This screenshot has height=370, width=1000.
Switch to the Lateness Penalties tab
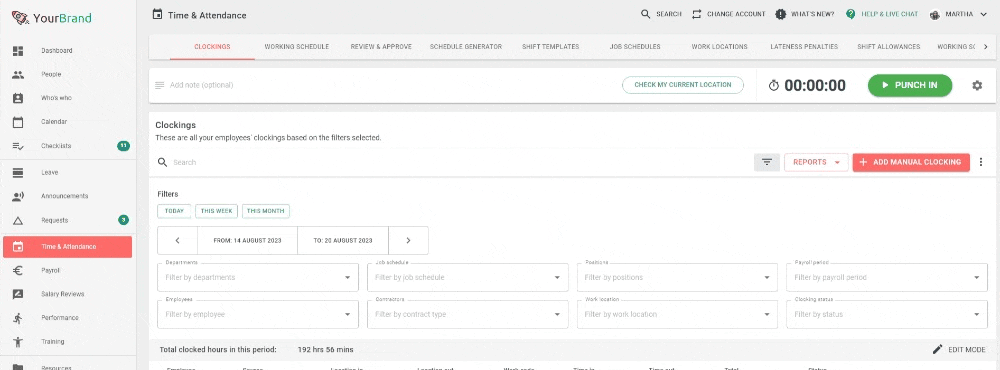(804, 47)
